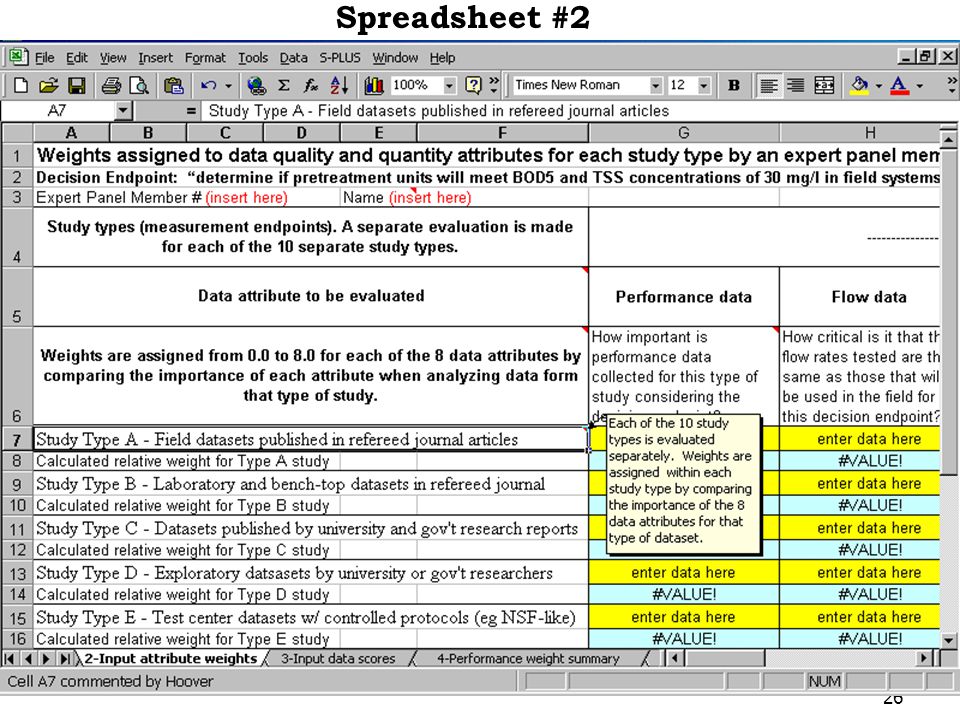
Task: Open the Help menu
Action: pos(442,58)
